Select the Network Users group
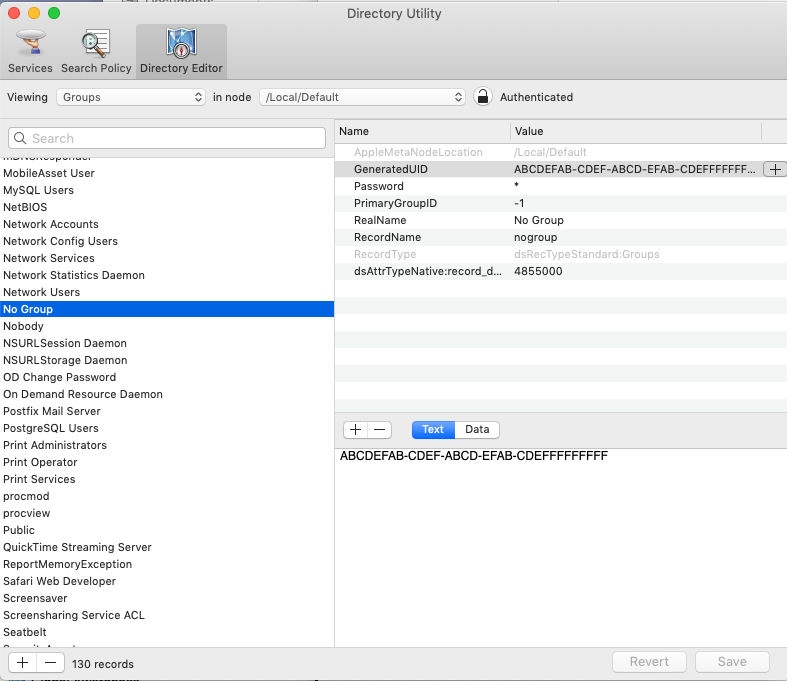The width and height of the screenshot is (787, 681). click(167, 292)
